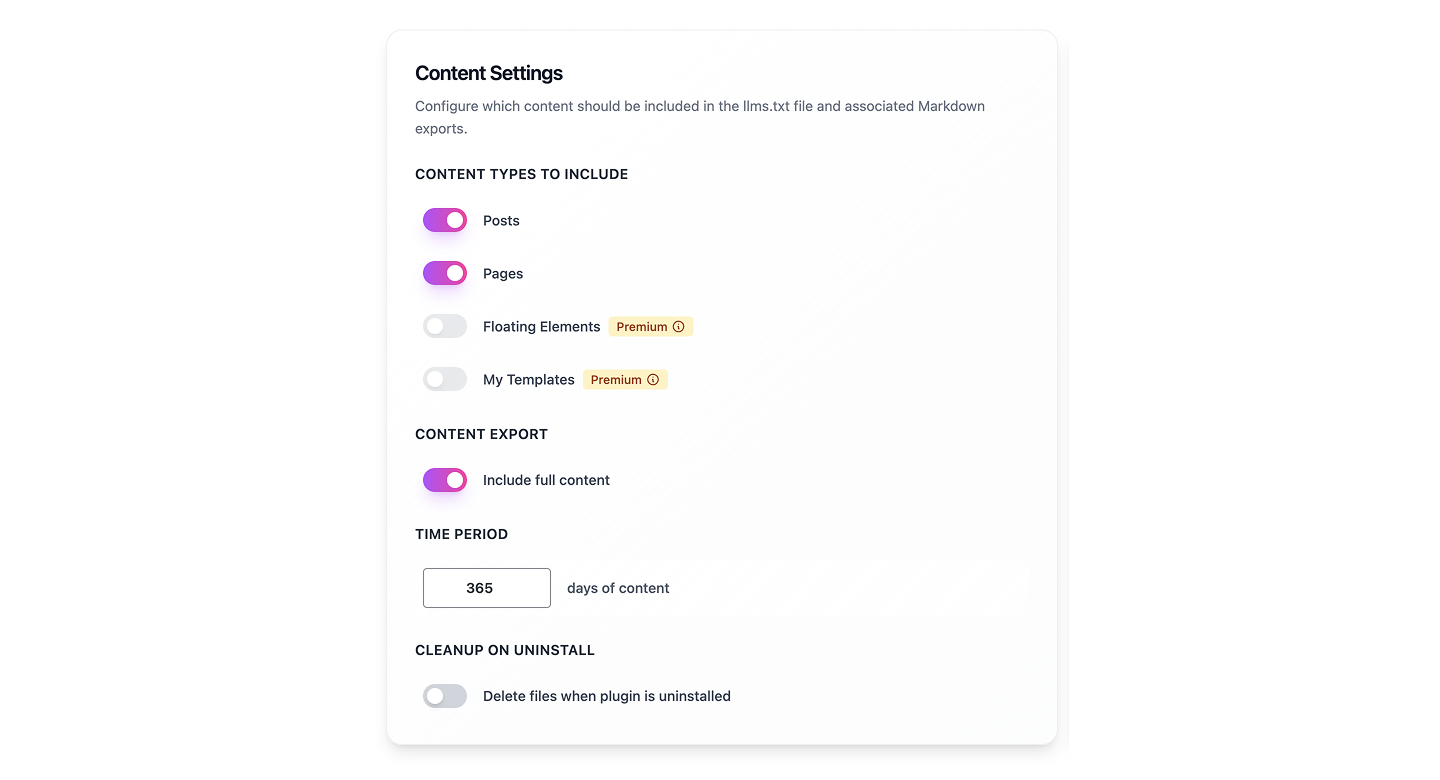Click the Pages label text

click(x=503, y=274)
